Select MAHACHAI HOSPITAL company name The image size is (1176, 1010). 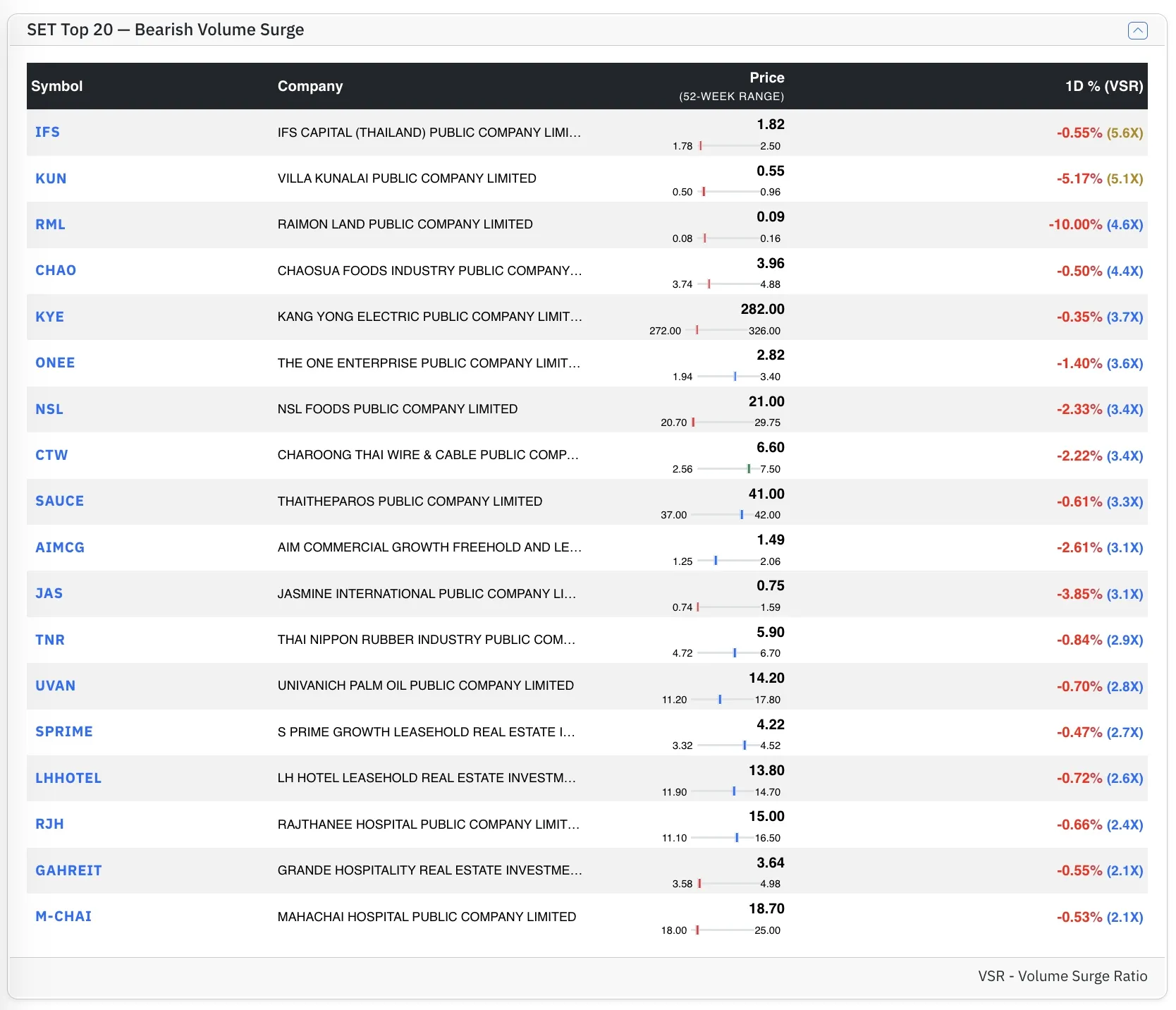[x=427, y=916]
